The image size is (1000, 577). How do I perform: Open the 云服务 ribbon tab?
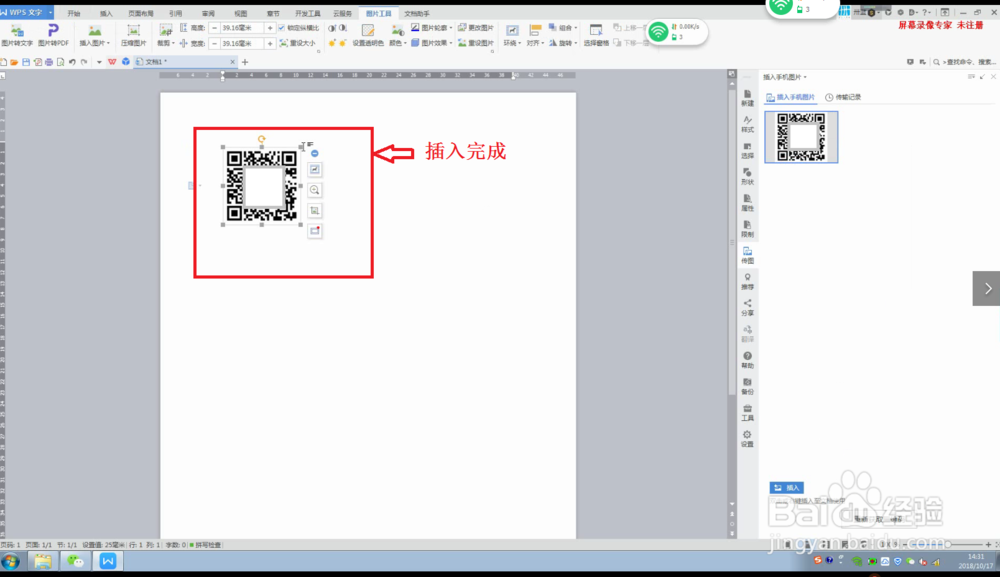coord(342,13)
